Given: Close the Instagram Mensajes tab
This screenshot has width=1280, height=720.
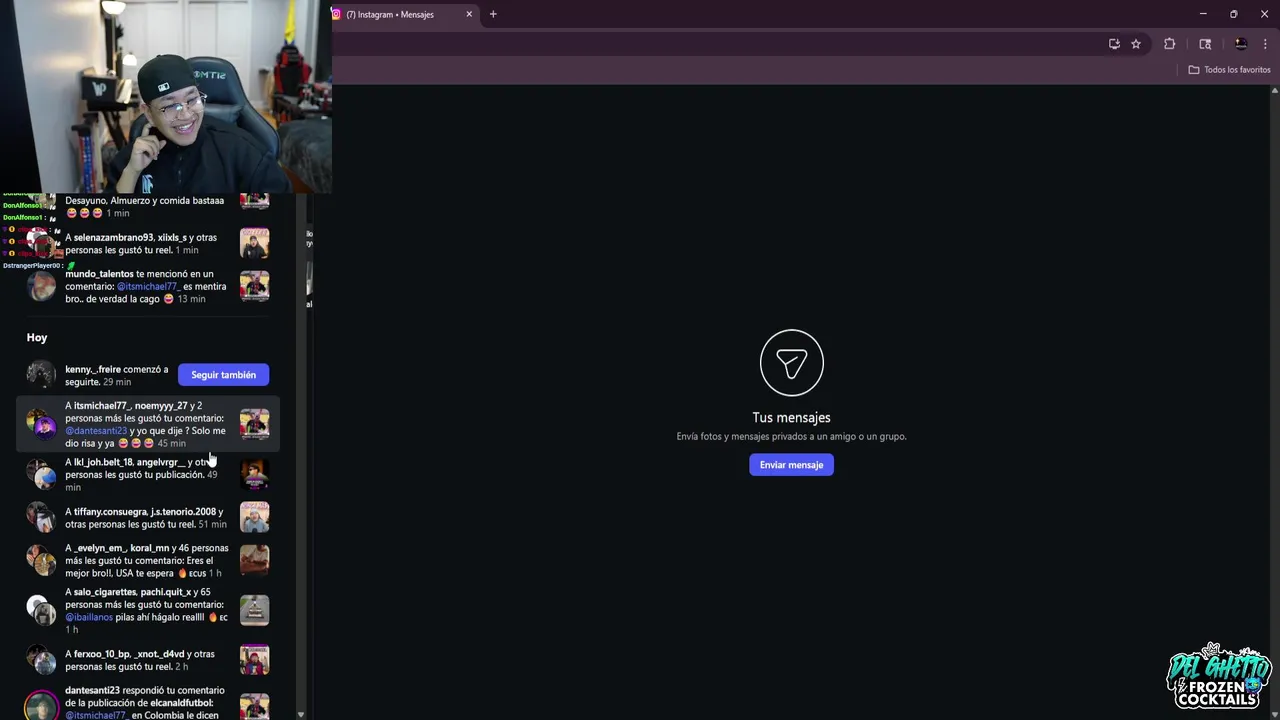Looking at the screenshot, I should 469,14.
